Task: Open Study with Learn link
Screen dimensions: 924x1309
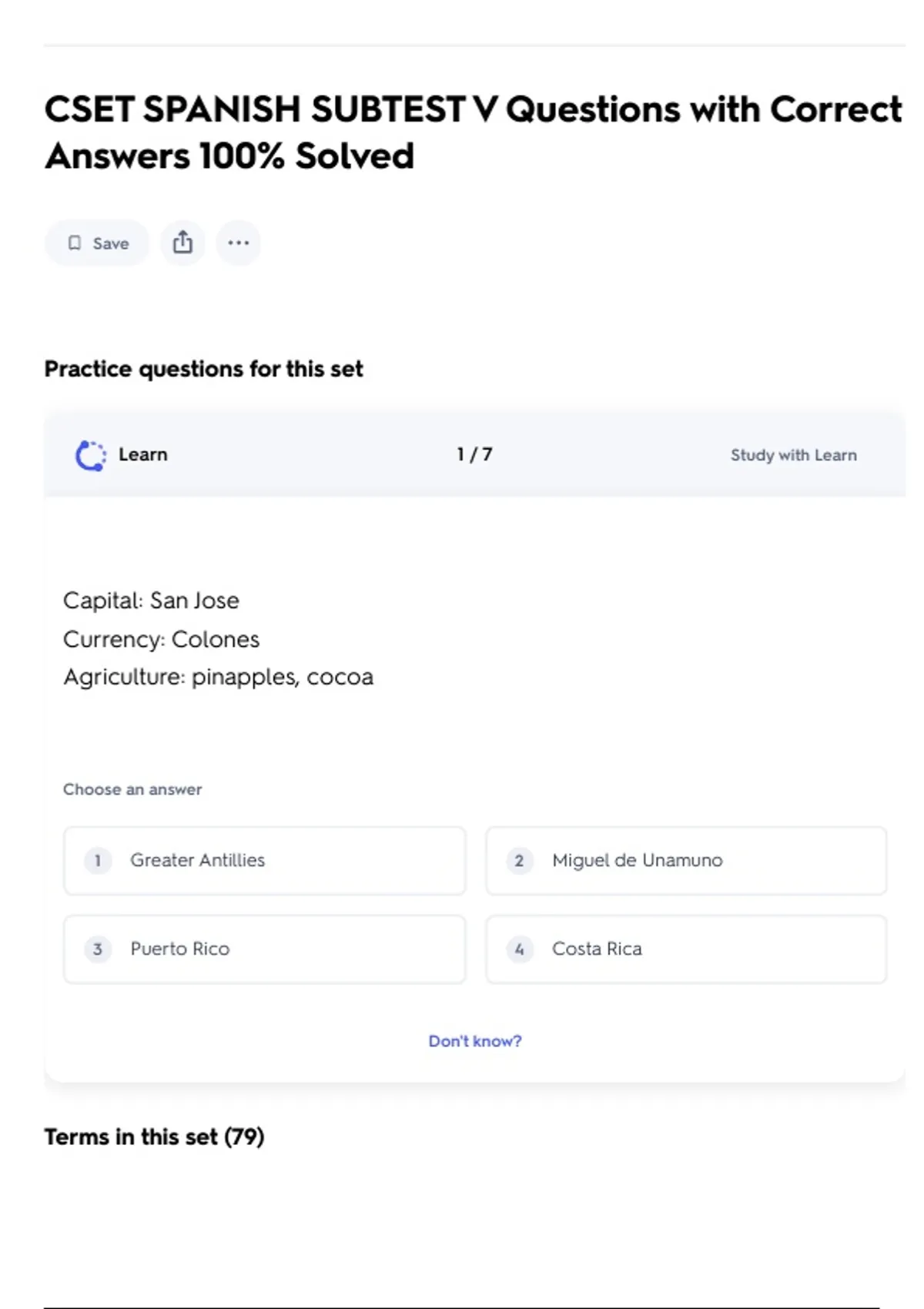Action: coord(793,455)
